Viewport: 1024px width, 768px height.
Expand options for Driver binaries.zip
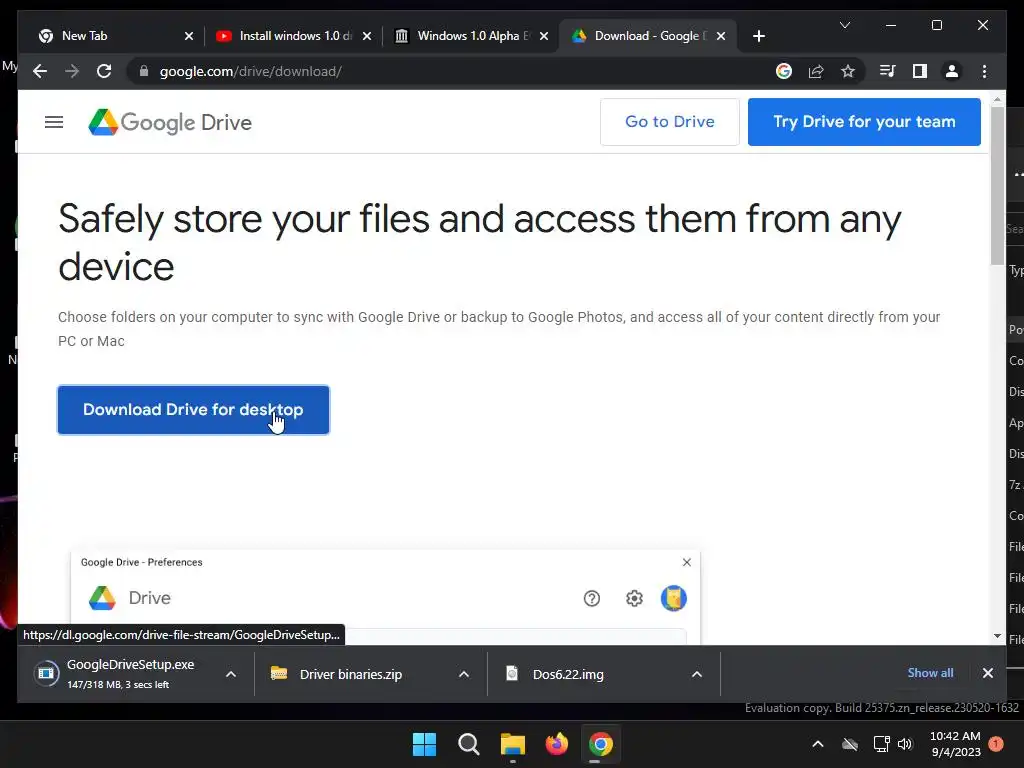pos(464,674)
